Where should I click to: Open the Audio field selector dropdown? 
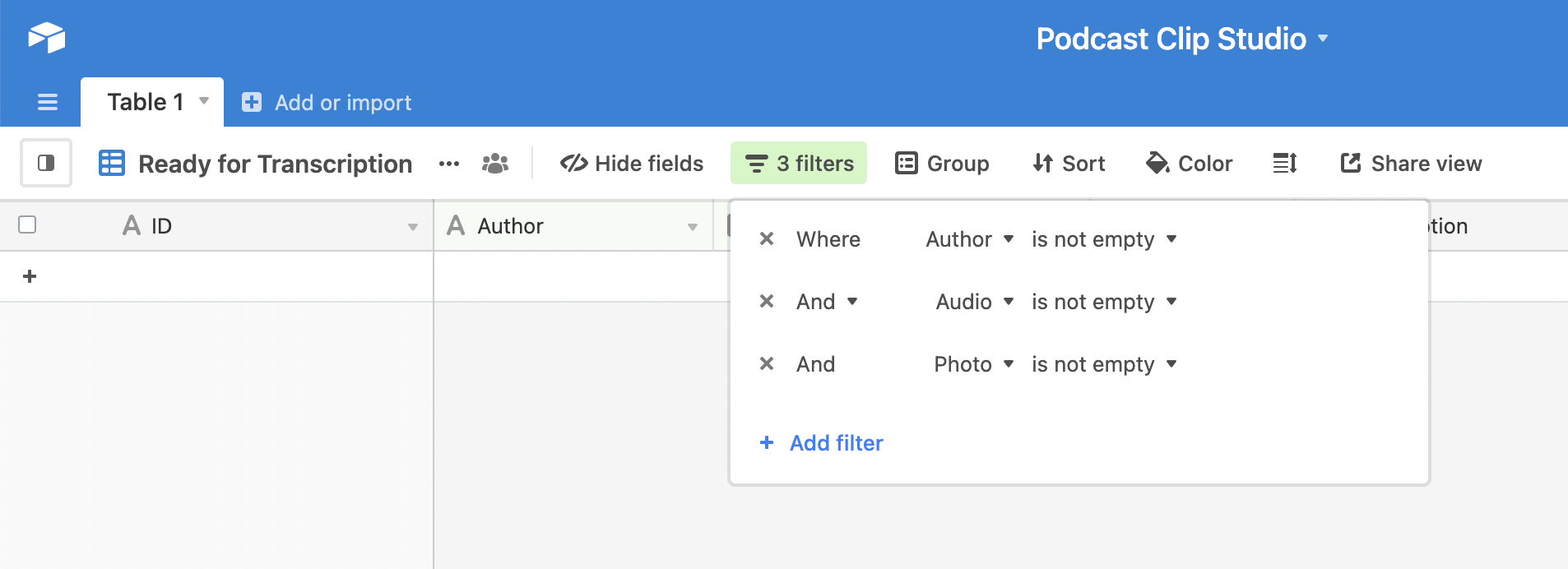click(x=974, y=302)
